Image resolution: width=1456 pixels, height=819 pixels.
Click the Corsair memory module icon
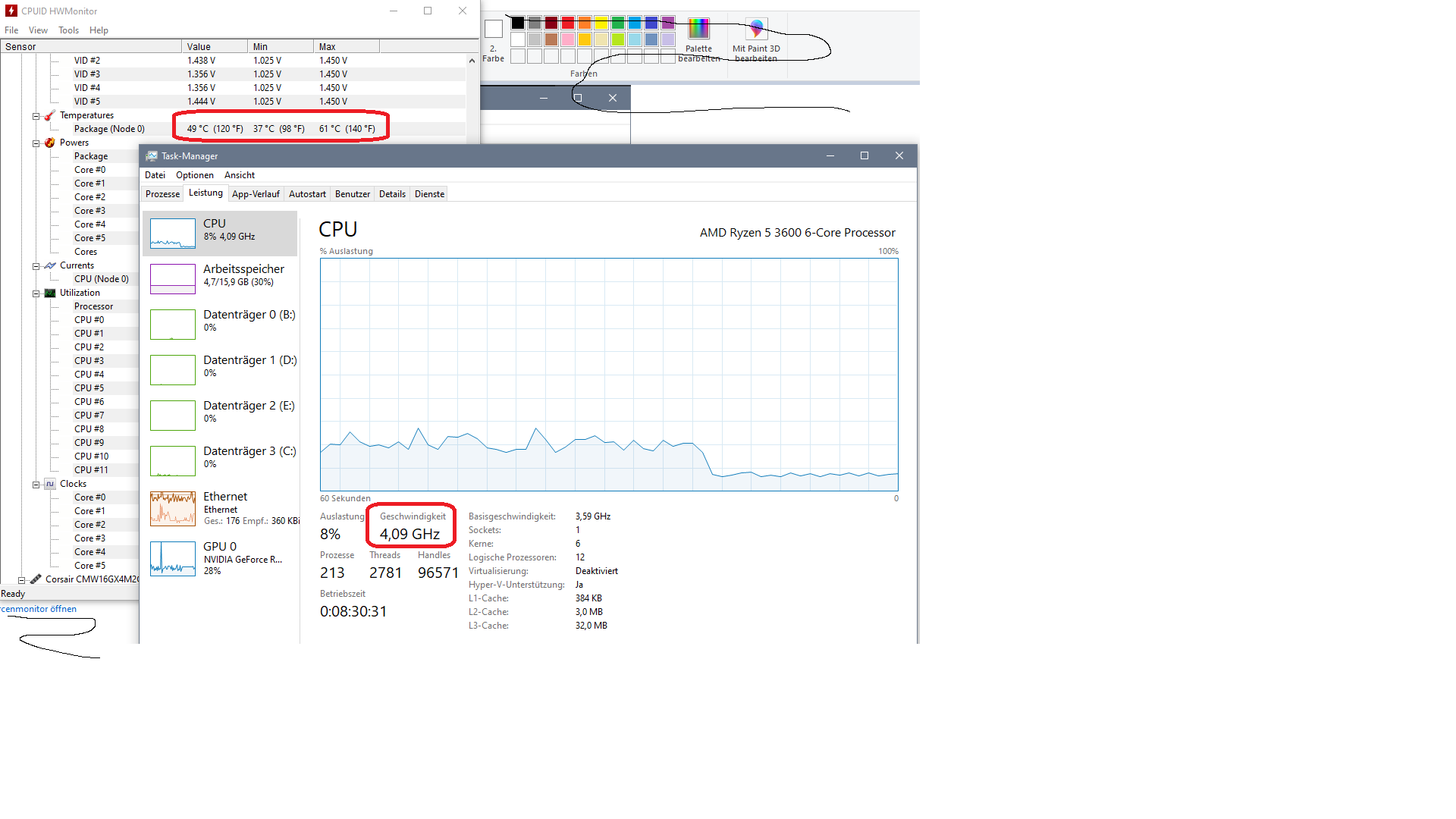(x=36, y=579)
